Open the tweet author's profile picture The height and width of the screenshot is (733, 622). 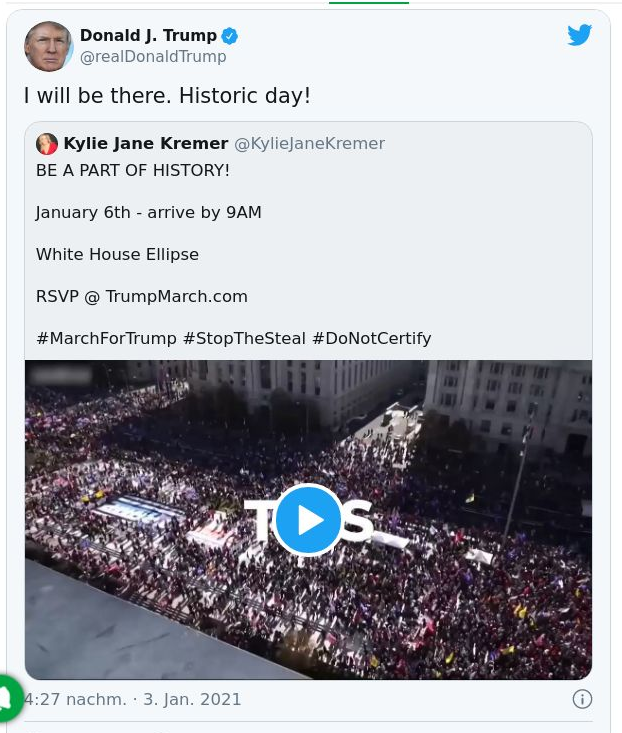(49, 46)
